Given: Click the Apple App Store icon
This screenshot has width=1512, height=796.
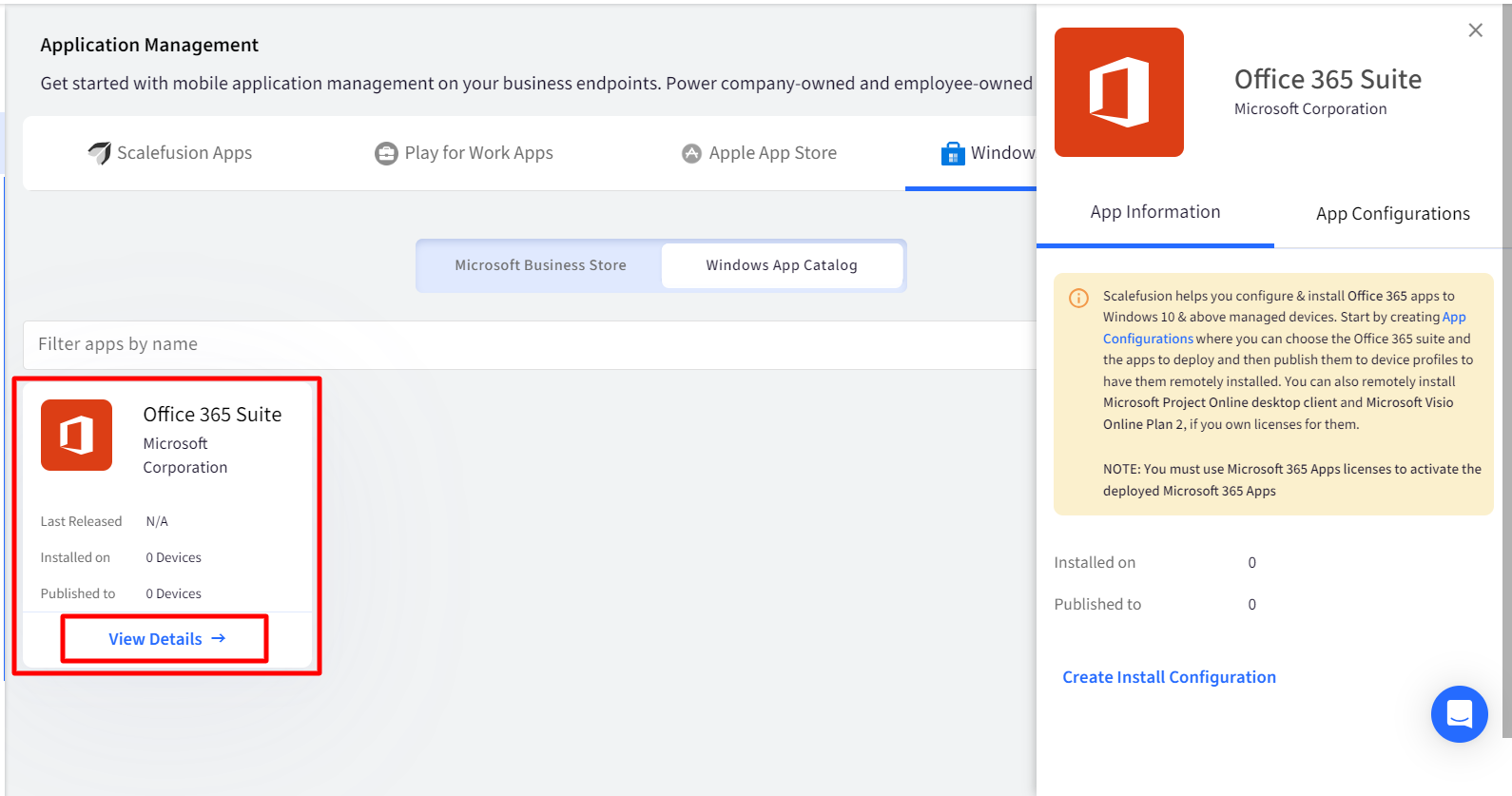Looking at the screenshot, I should click(691, 153).
